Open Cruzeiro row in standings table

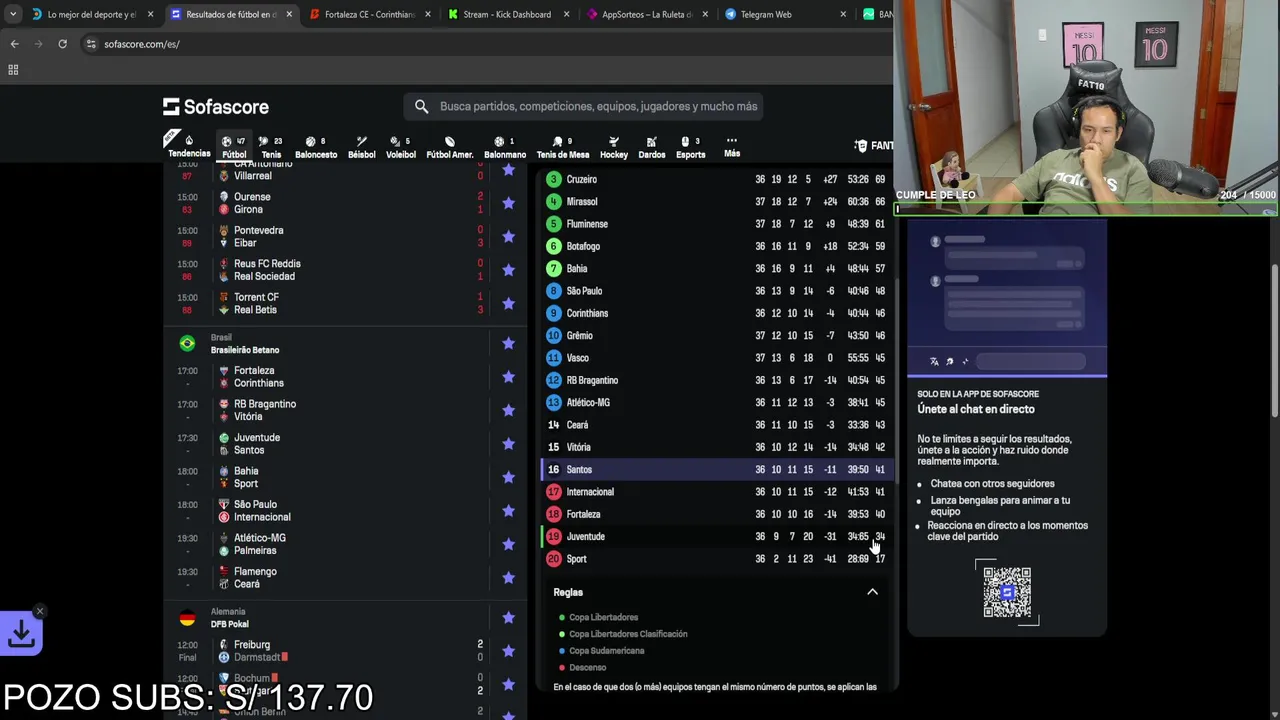click(716, 179)
